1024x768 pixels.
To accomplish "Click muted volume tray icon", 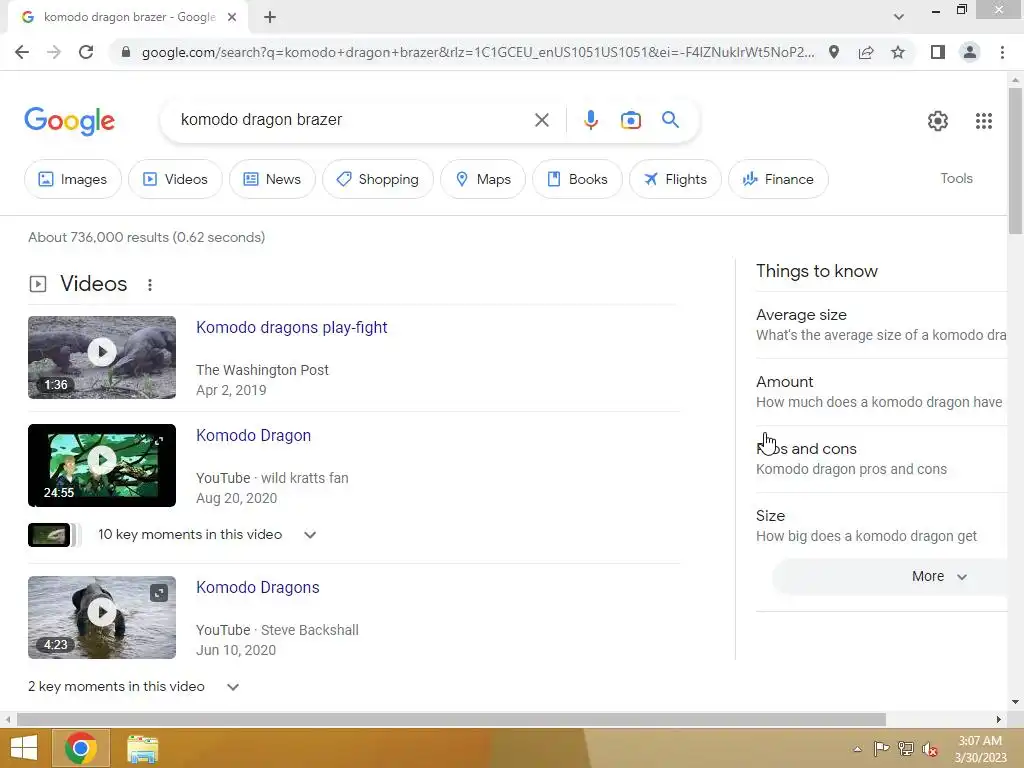I will 930,749.
